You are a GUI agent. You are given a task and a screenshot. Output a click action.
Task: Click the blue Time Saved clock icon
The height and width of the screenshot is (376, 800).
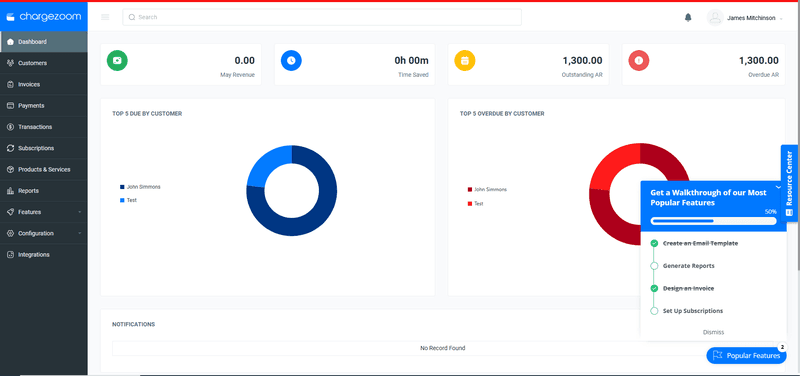tap(291, 60)
